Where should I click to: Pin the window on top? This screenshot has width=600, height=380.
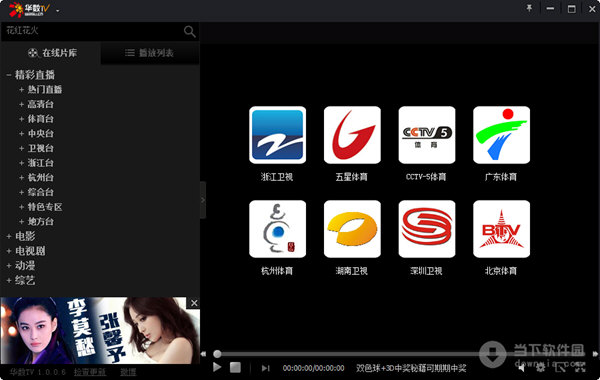click(529, 8)
